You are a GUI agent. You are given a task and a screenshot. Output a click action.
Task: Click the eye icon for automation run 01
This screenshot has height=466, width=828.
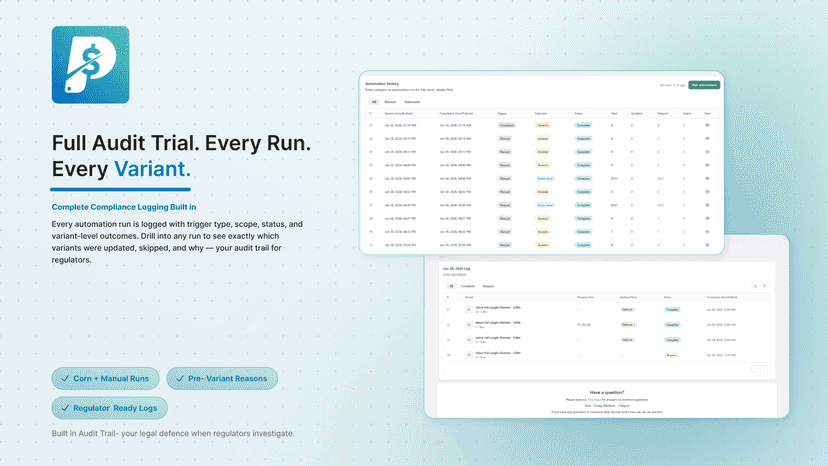[x=708, y=125]
